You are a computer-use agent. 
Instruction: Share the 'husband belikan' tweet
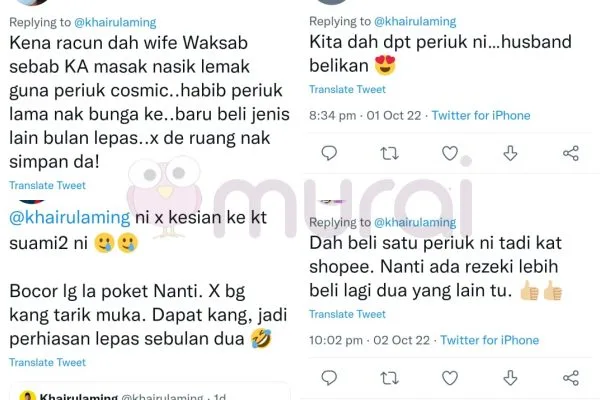click(x=571, y=153)
